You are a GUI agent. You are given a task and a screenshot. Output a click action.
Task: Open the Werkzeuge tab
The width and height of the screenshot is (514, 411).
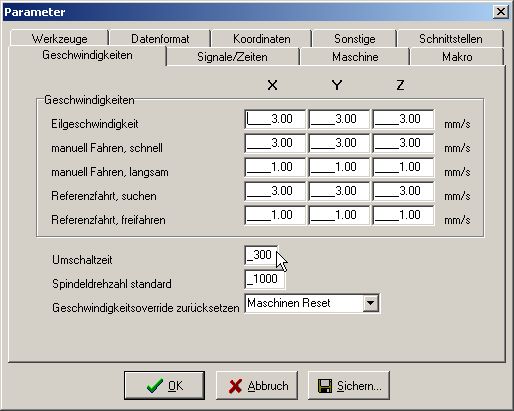[x=59, y=39]
